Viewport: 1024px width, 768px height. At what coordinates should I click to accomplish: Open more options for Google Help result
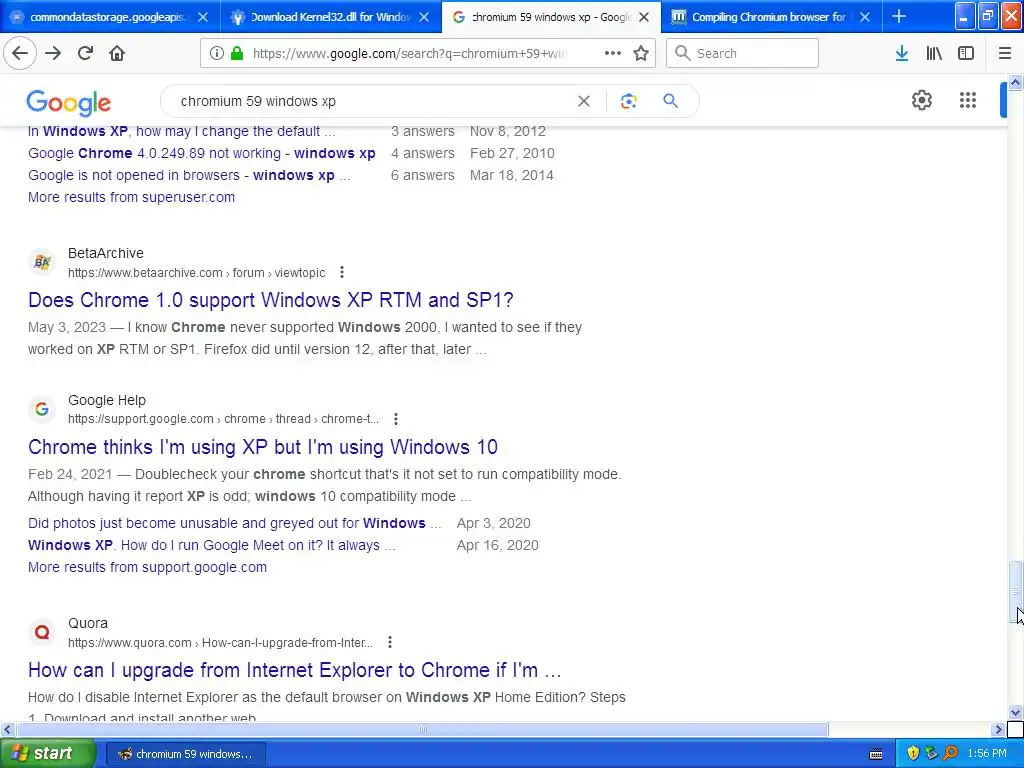coord(396,419)
